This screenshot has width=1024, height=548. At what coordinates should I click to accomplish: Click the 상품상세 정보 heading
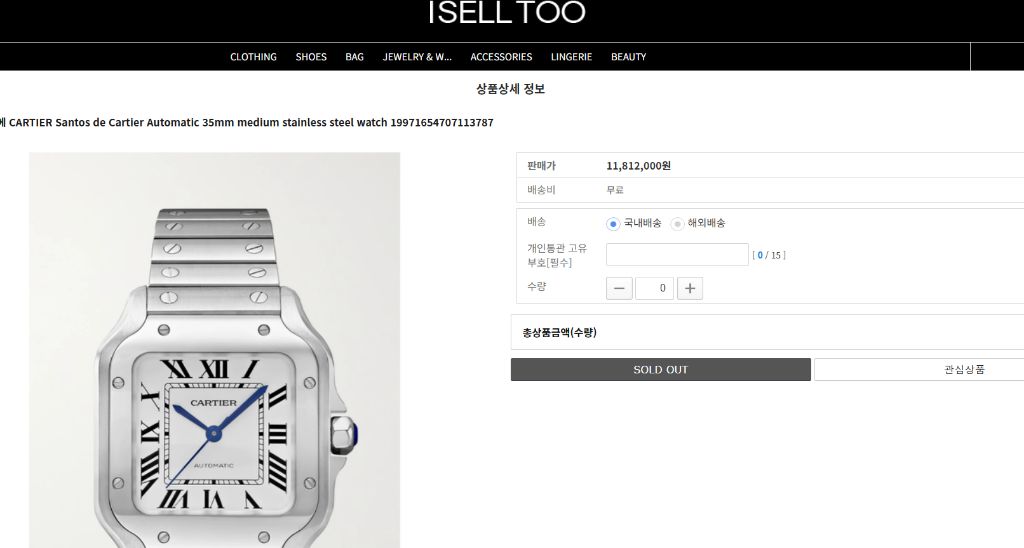[x=510, y=89]
